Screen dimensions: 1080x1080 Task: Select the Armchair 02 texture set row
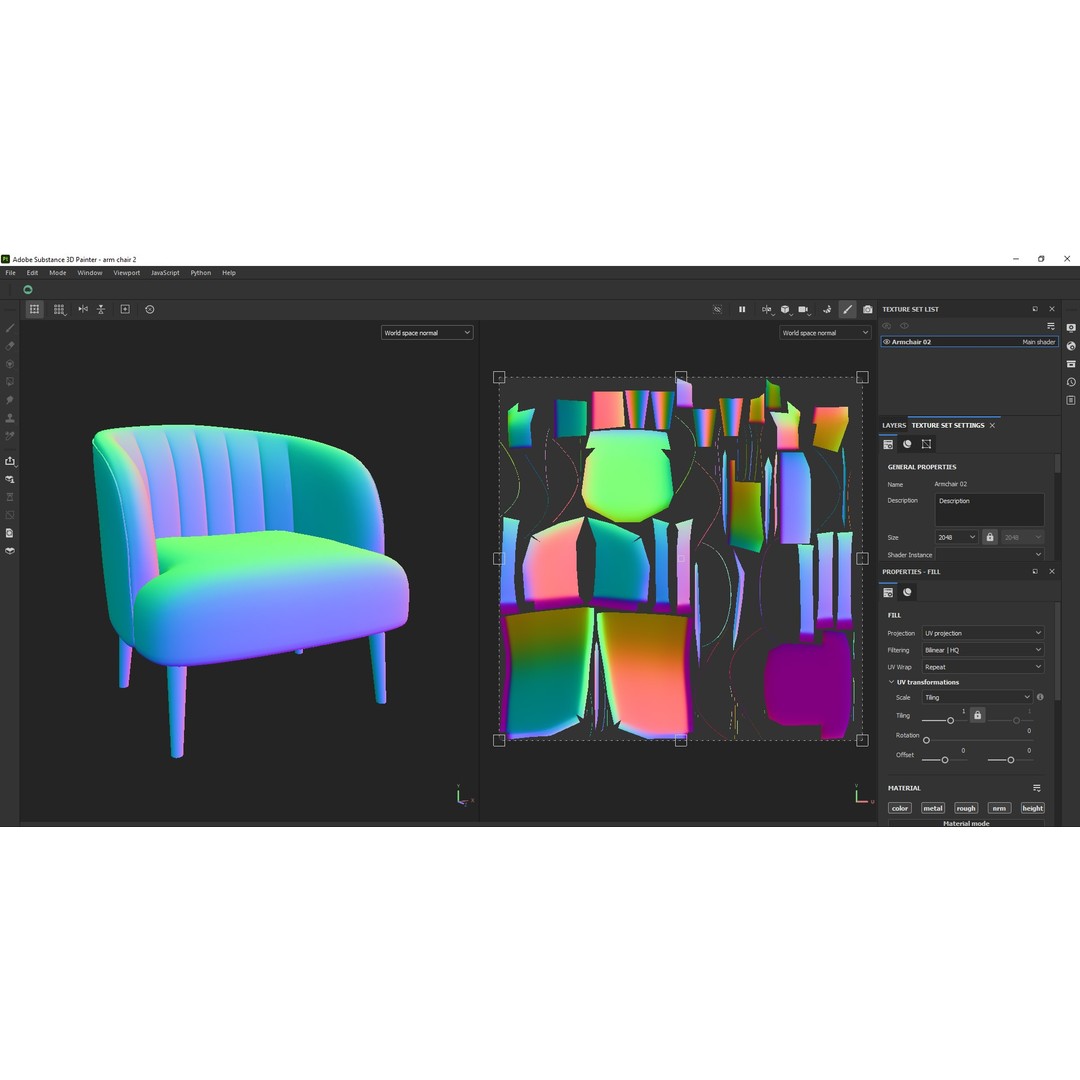pos(969,342)
